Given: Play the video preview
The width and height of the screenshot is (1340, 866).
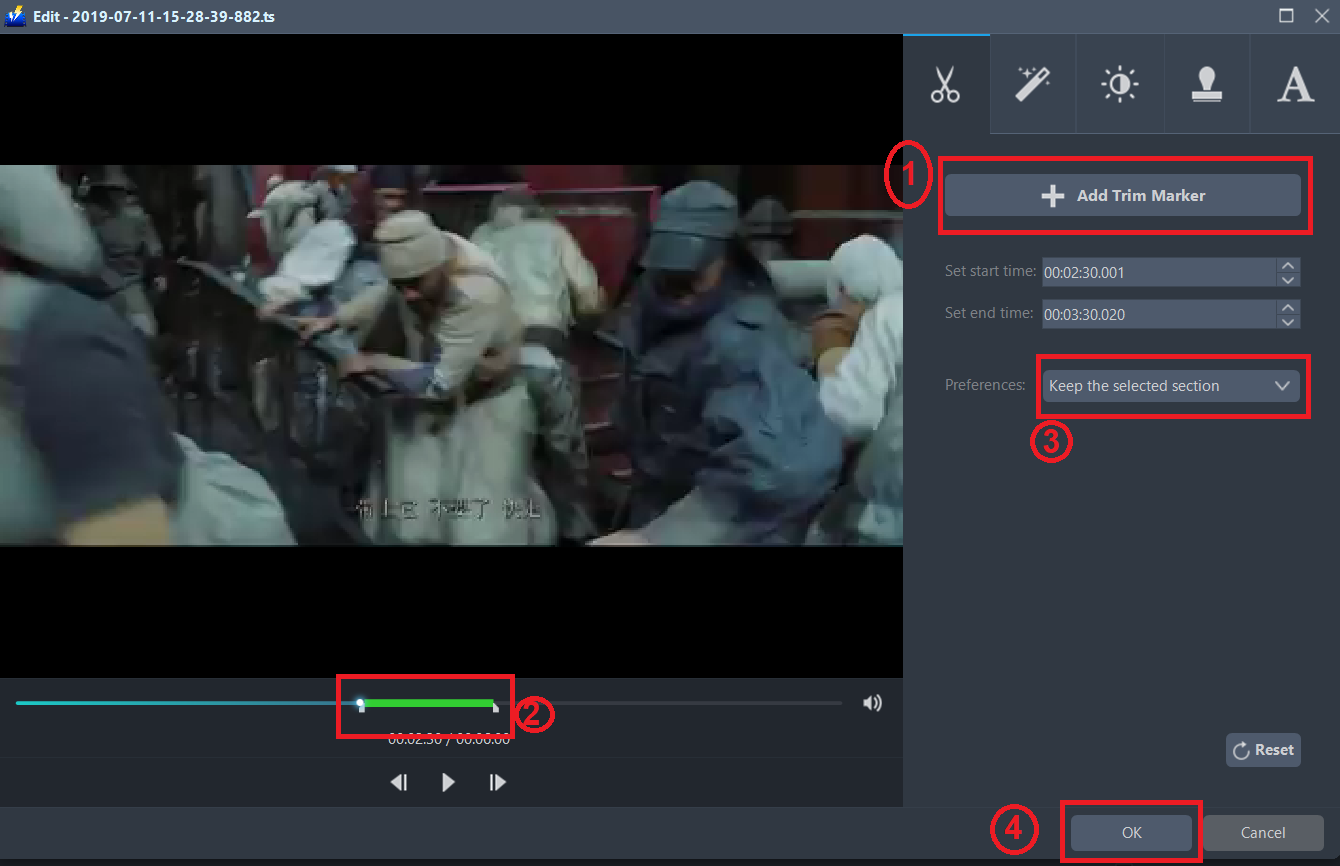Looking at the screenshot, I should pyautogui.click(x=448, y=782).
